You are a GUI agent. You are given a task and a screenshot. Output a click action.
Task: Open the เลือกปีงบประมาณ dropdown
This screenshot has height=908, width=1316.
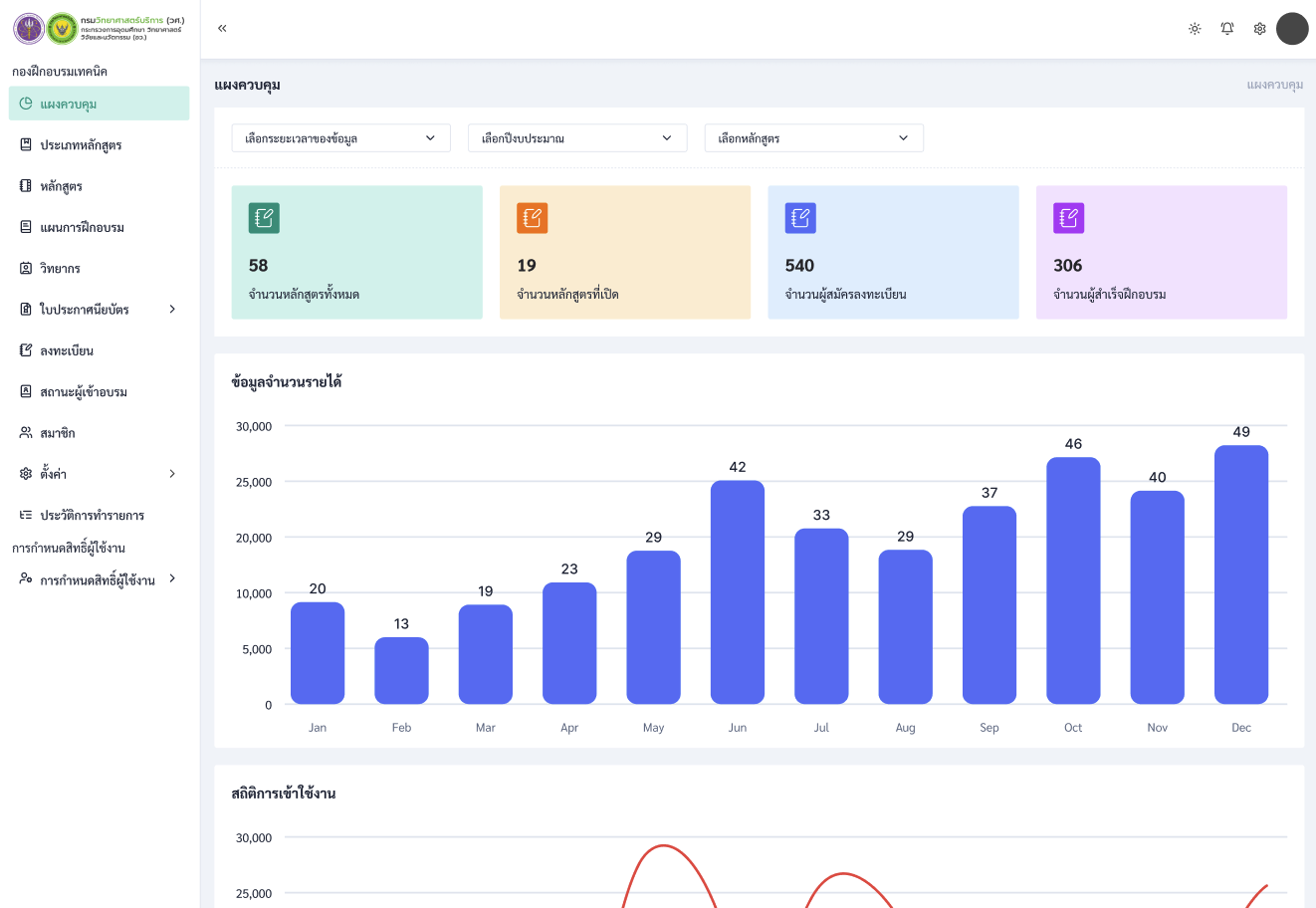click(577, 138)
